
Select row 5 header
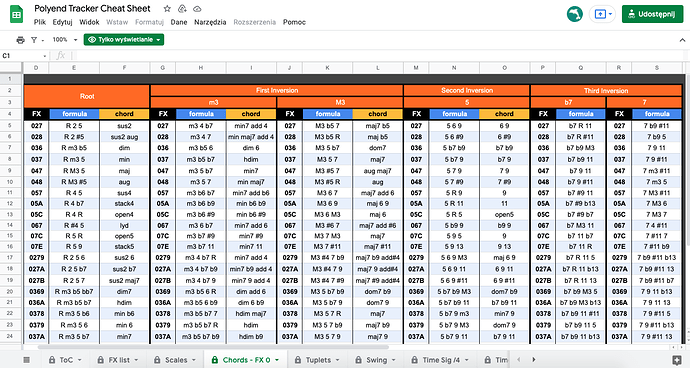click(x=11, y=125)
